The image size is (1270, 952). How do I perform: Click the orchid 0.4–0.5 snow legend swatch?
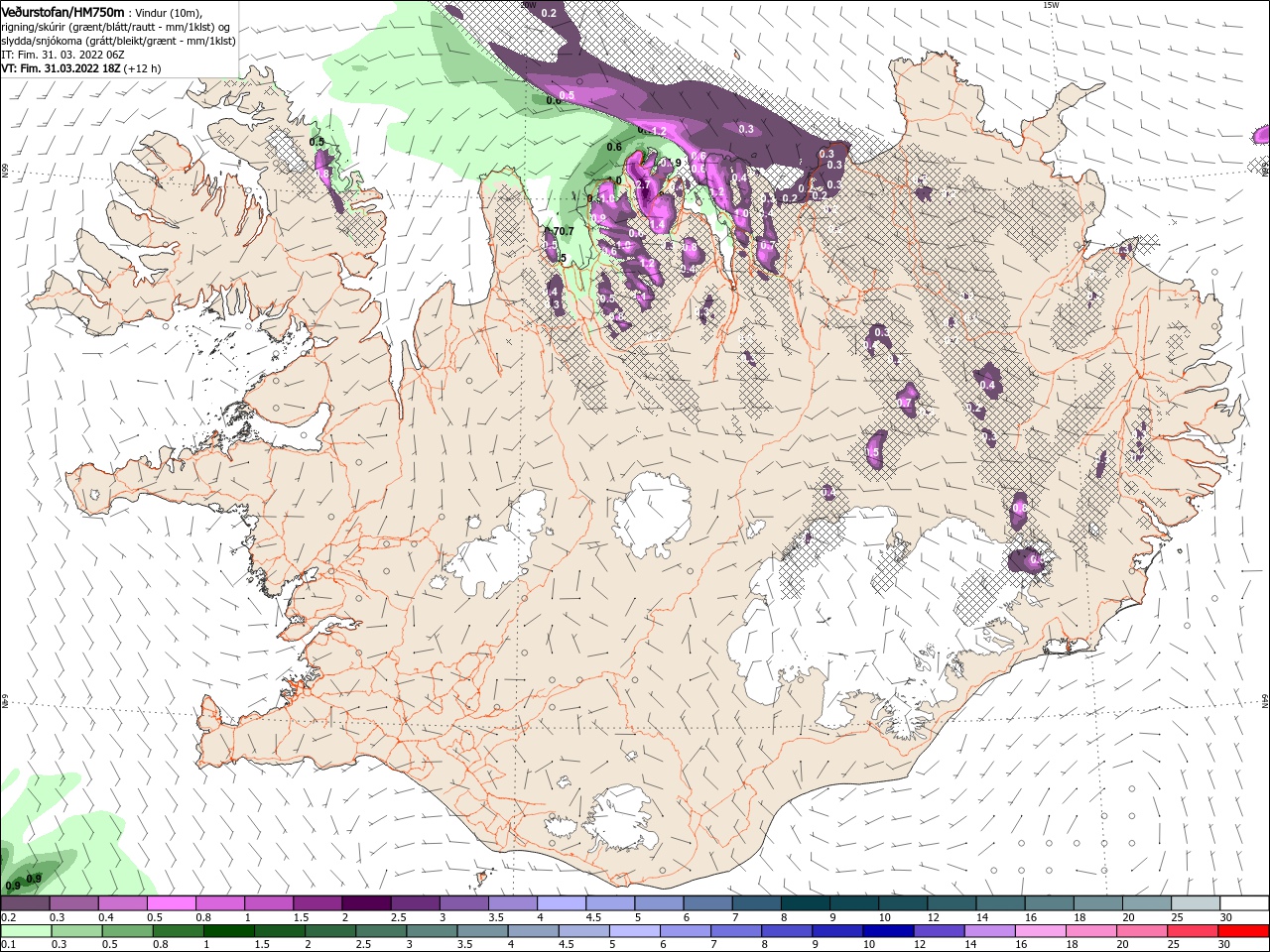[123, 903]
